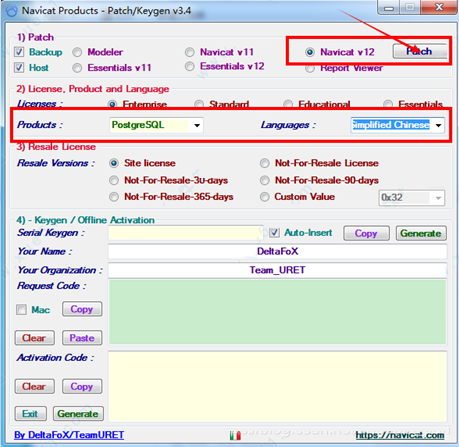The width and height of the screenshot is (459, 447).
Task: Close the Patch/Keygen window
Action: 439,7
